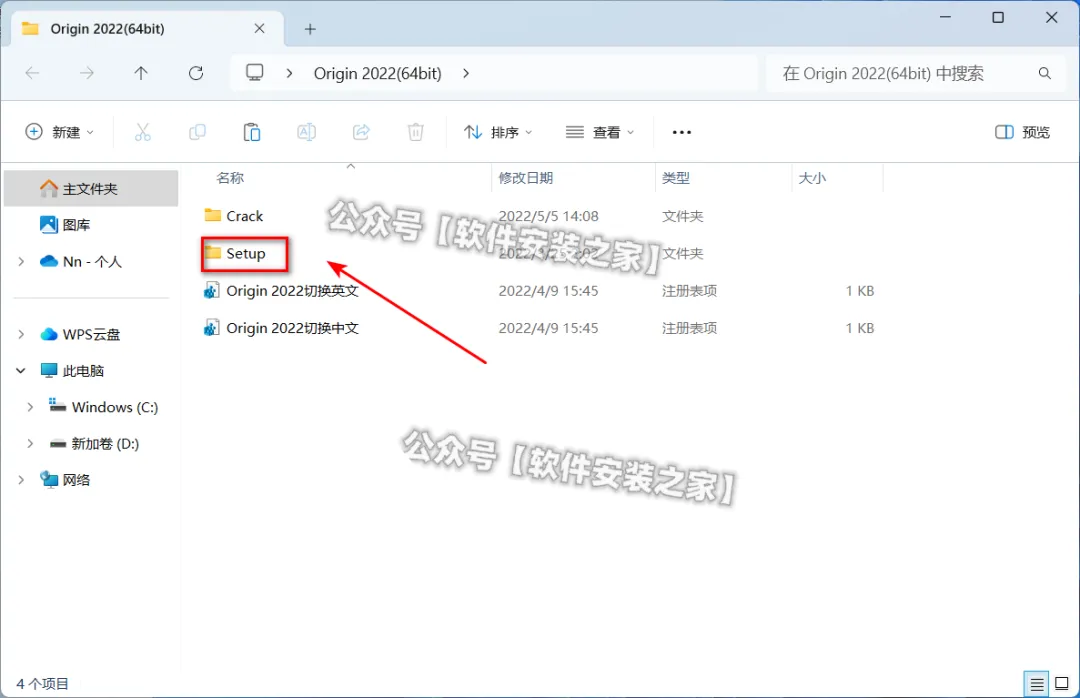Go forward with the right arrow
Screen dimensions: 1080x698
pyautogui.click(x=87, y=73)
